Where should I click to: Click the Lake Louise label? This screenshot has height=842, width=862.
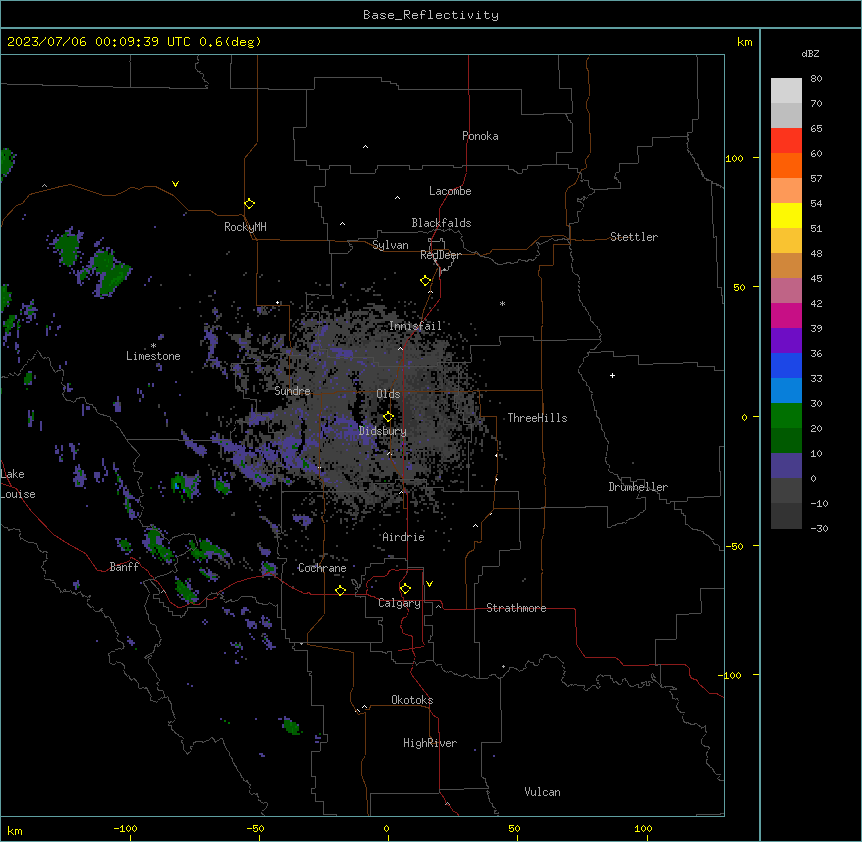(x=18, y=484)
